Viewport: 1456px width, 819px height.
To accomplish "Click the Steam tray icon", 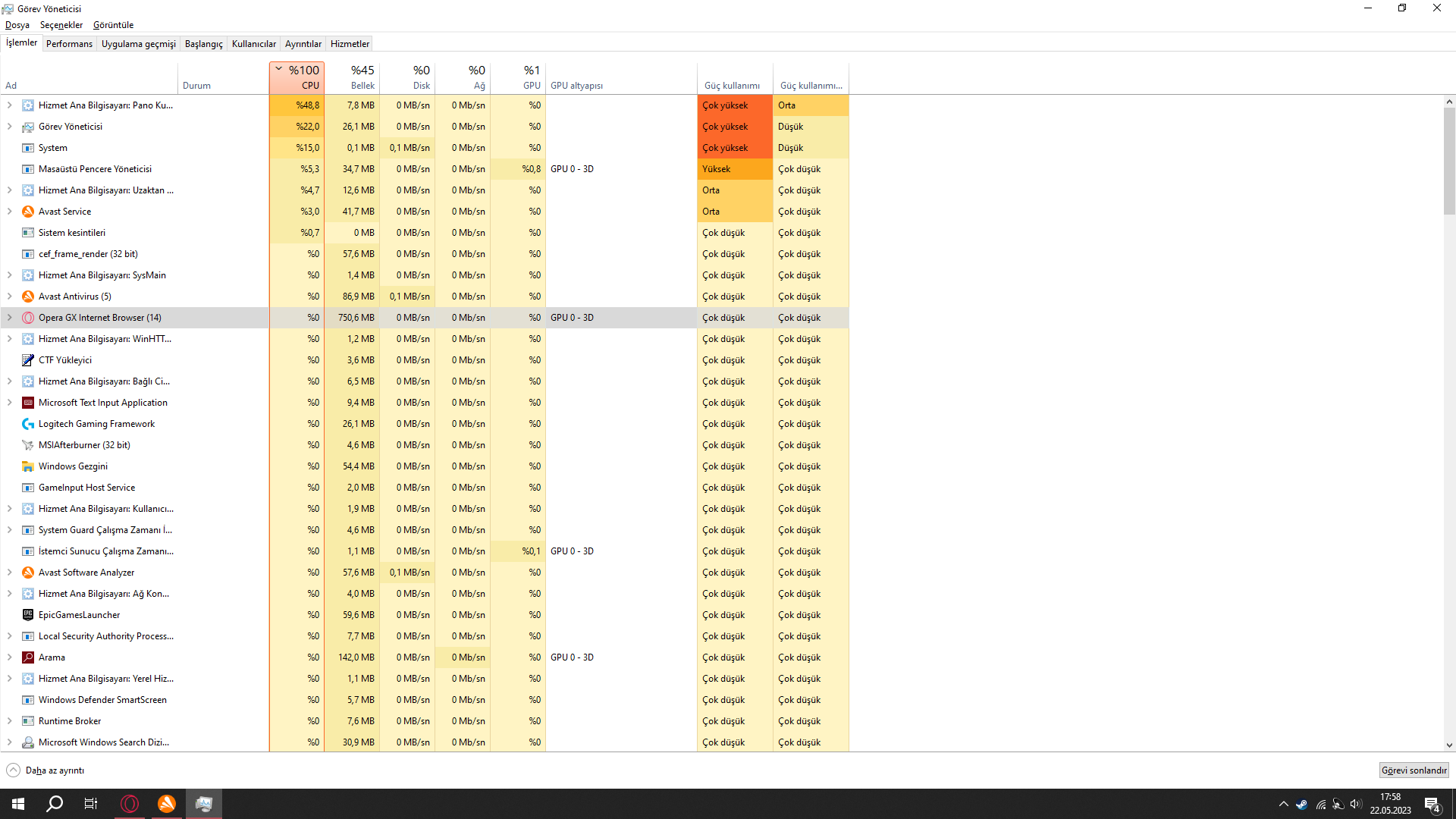I will click(x=1301, y=804).
